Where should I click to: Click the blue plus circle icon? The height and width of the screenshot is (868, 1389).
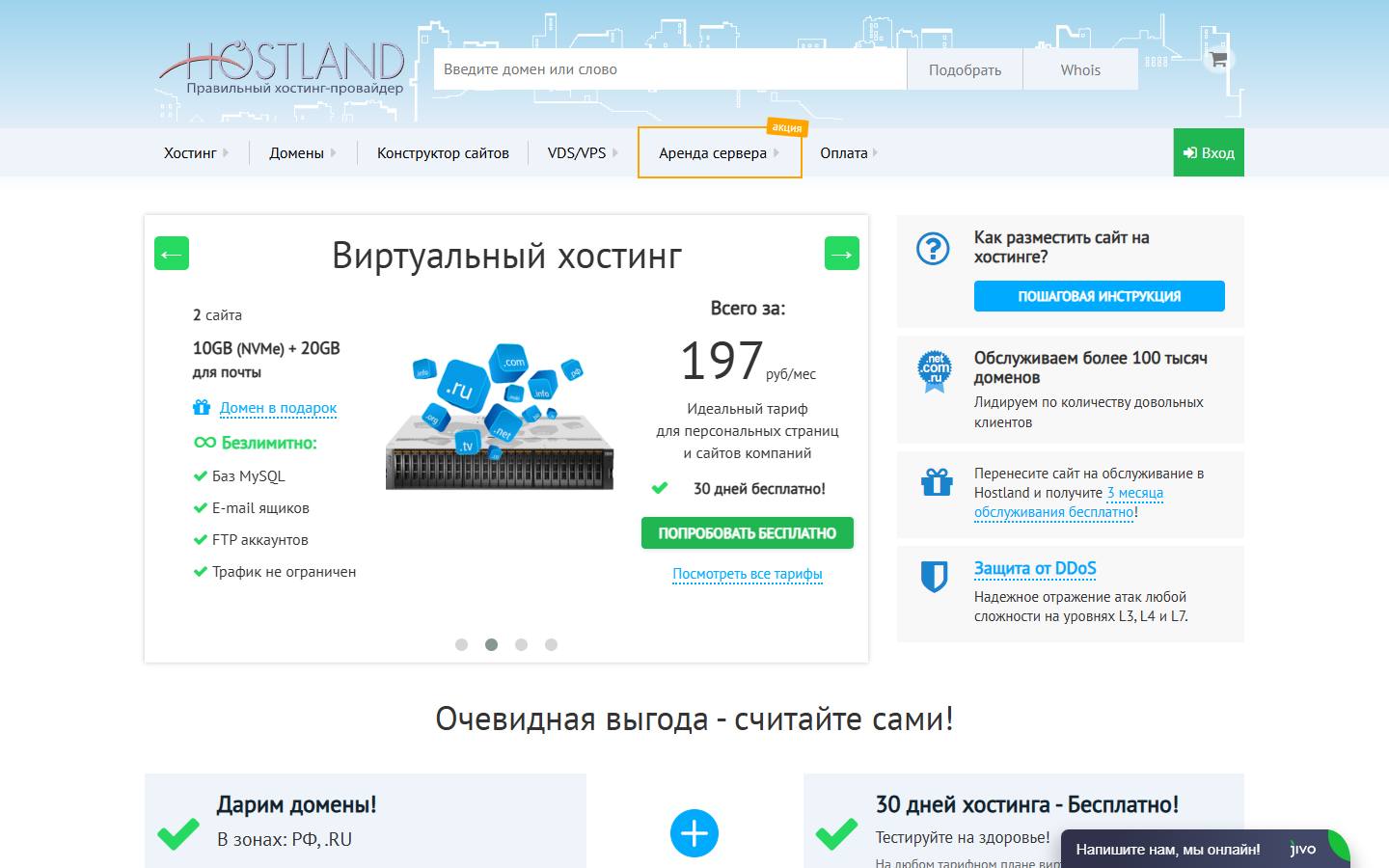pos(694,833)
